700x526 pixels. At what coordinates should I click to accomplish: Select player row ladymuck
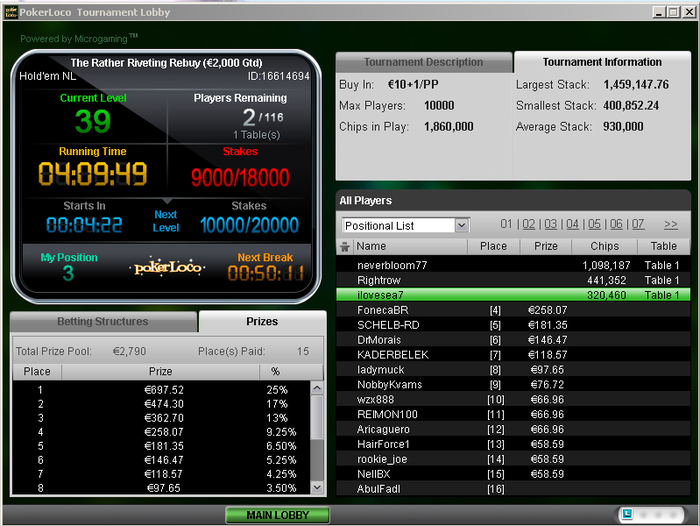(513, 370)
